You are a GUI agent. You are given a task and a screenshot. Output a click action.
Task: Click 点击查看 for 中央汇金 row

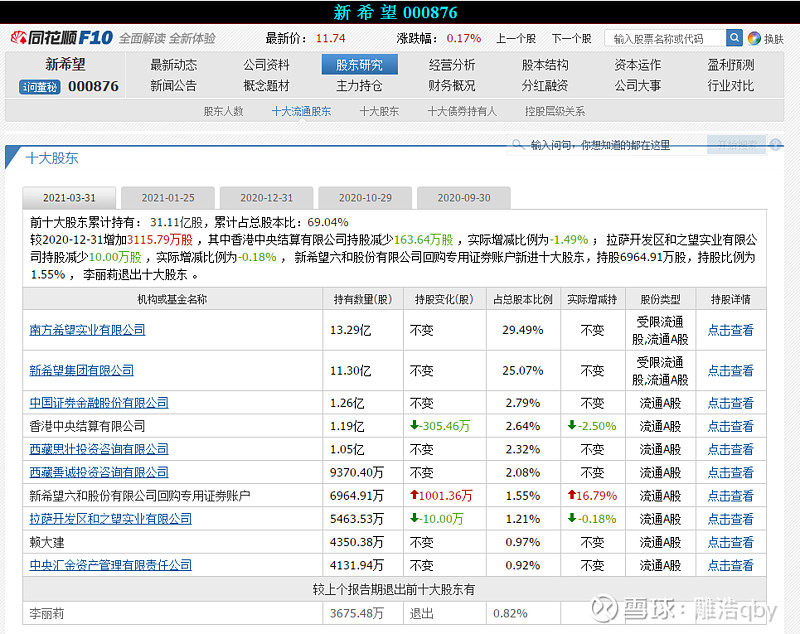[x=731, y=565]
